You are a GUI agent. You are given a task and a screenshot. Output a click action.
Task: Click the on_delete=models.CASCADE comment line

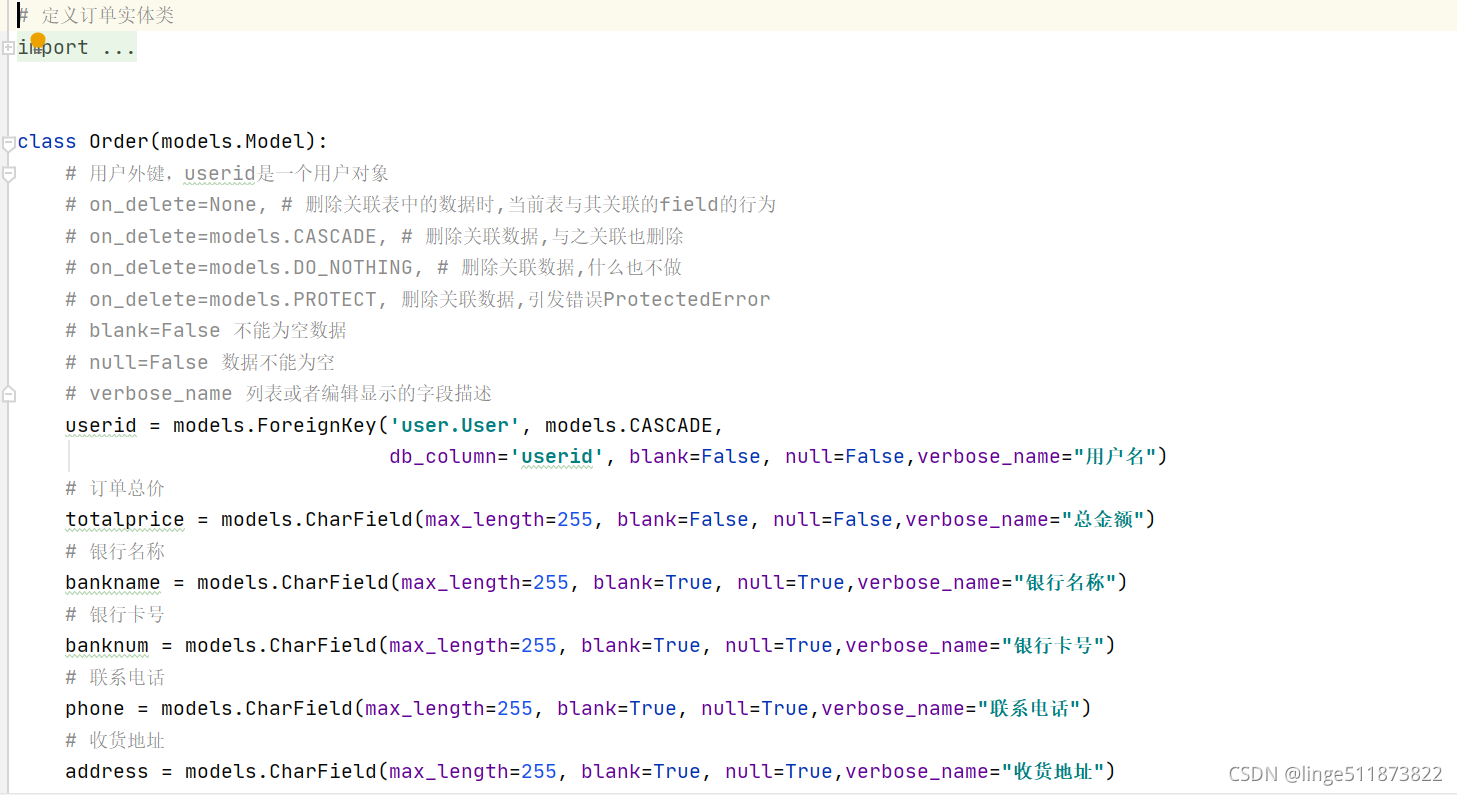[x=375, y=236]
